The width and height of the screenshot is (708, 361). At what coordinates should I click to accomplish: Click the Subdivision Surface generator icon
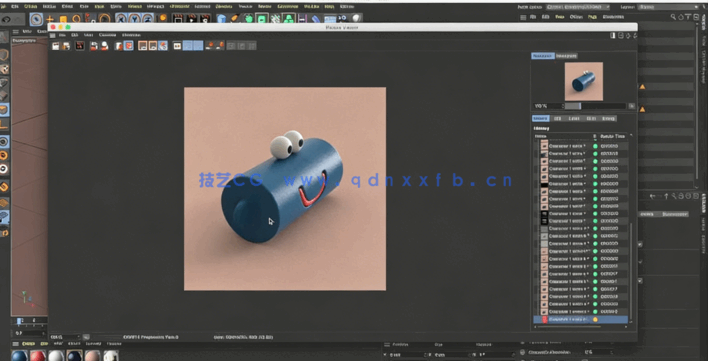[x=248, y=19]
